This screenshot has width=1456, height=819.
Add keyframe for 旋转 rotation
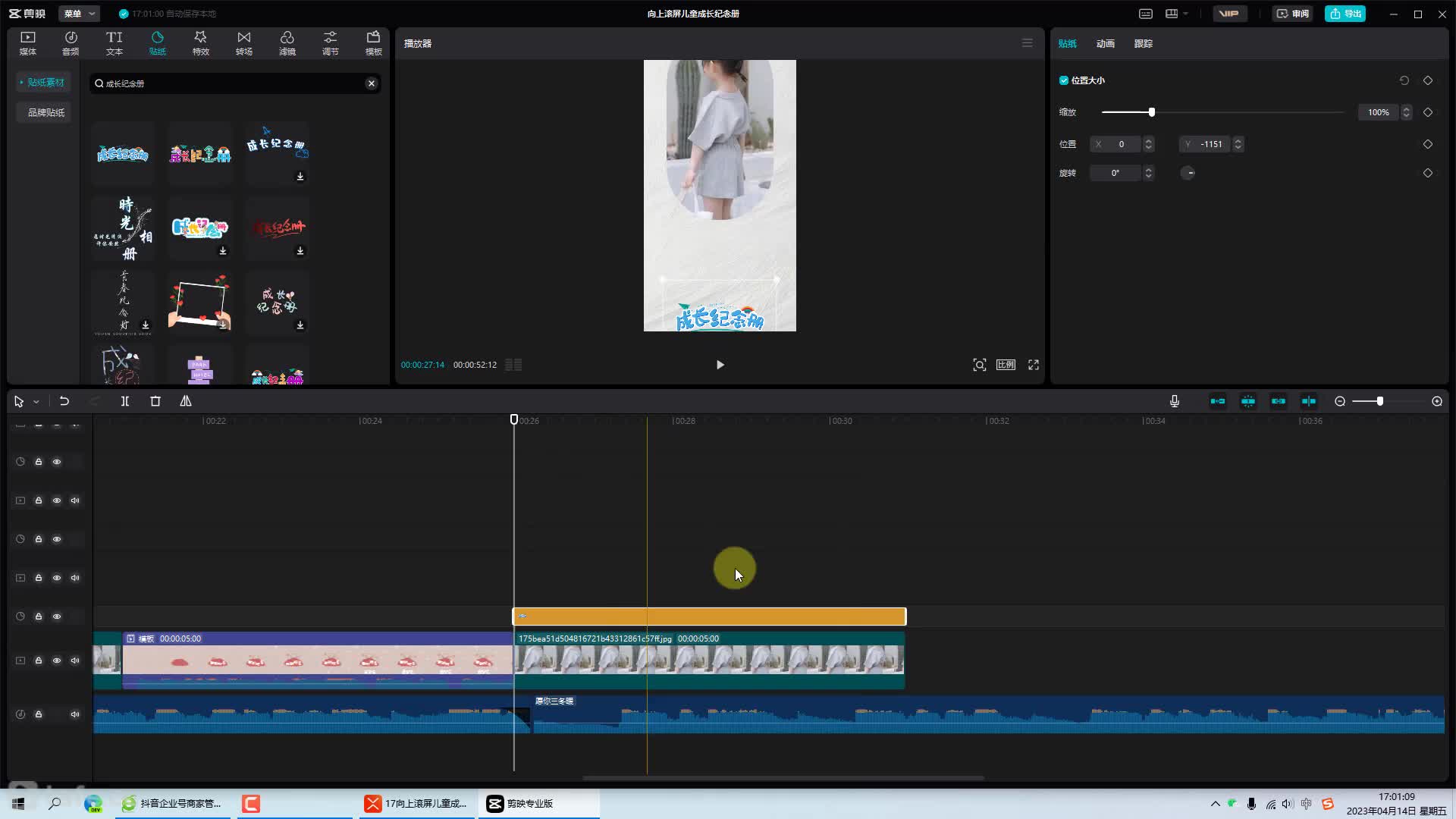(x=1428, y=173)
